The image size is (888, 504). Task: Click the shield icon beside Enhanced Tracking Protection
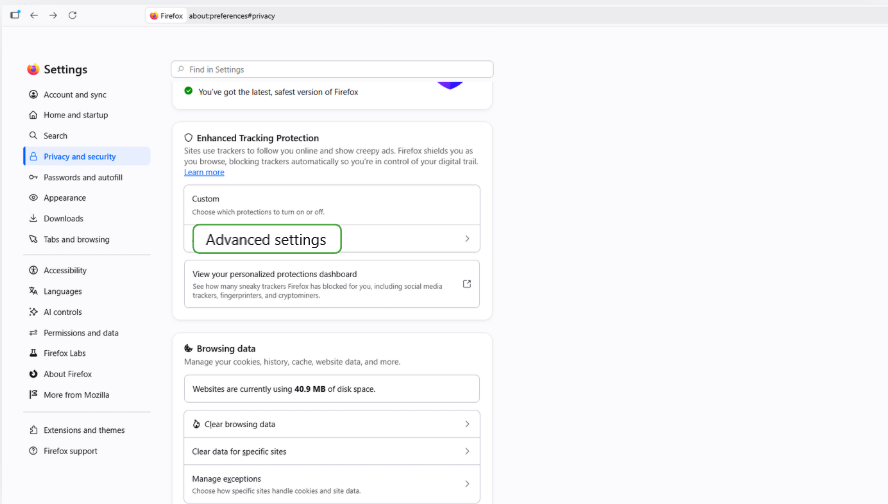click(x=189, y=138)
